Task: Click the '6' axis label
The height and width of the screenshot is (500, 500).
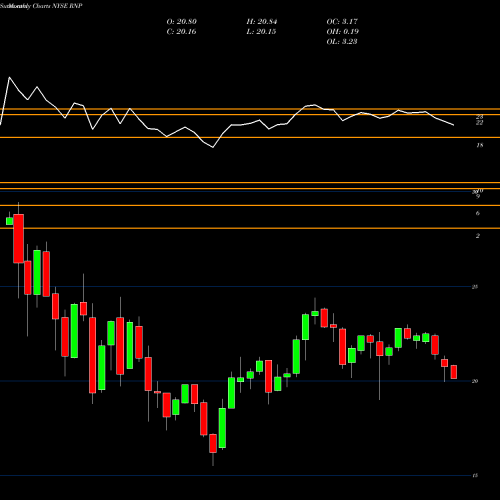Action: coord(478,213)
